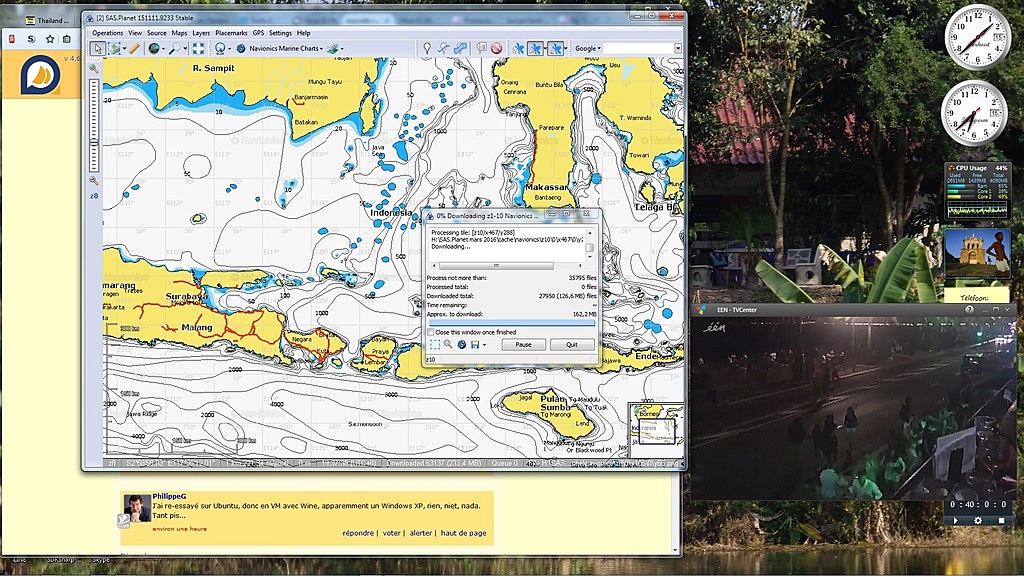The width and height of the screenshot is (1024, 576).
Task: Click the stop button in TVCenter controls
Action: 1001,520
